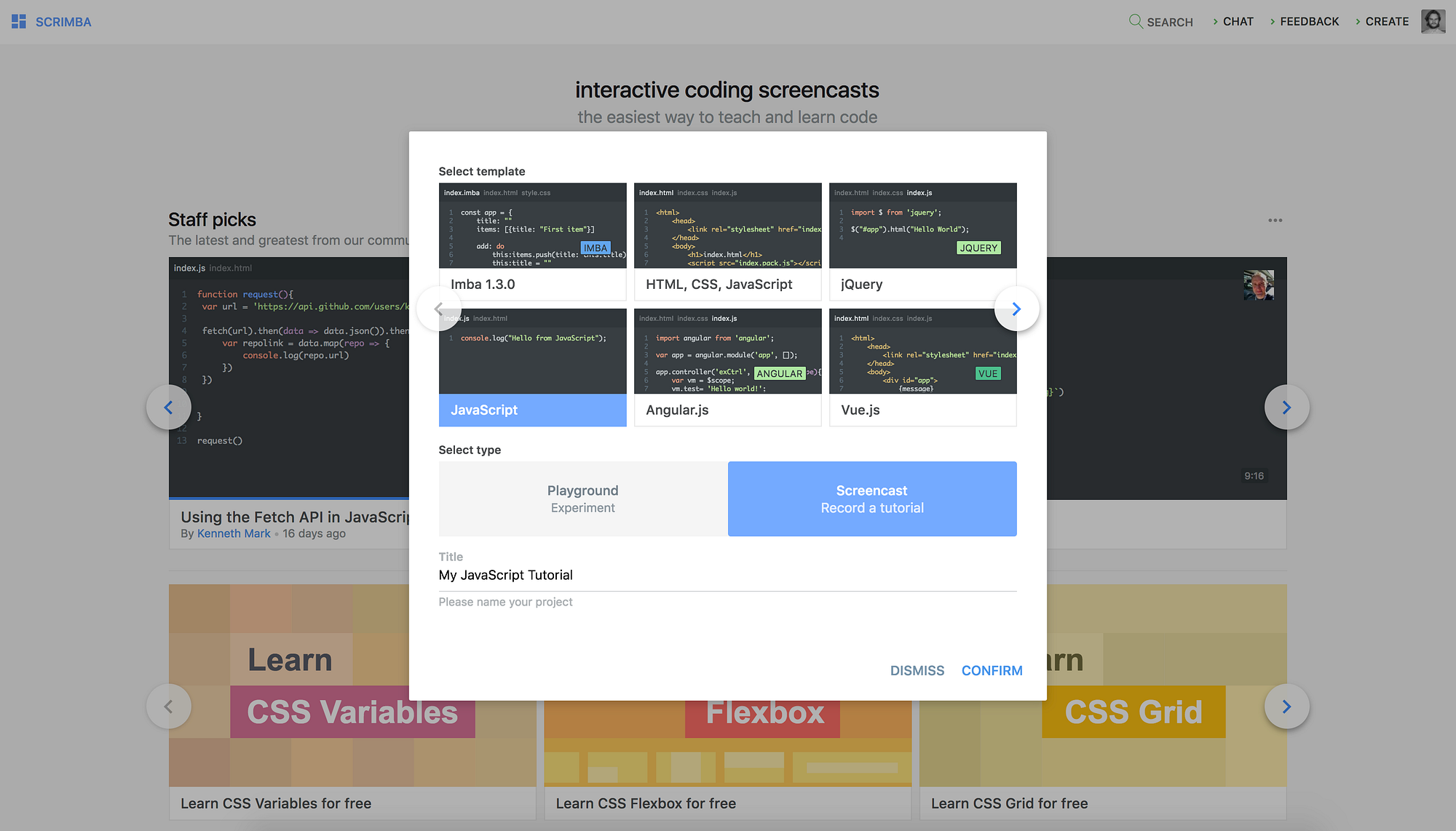
Task: Open the CHAT menu
Action: (1237, 22)
